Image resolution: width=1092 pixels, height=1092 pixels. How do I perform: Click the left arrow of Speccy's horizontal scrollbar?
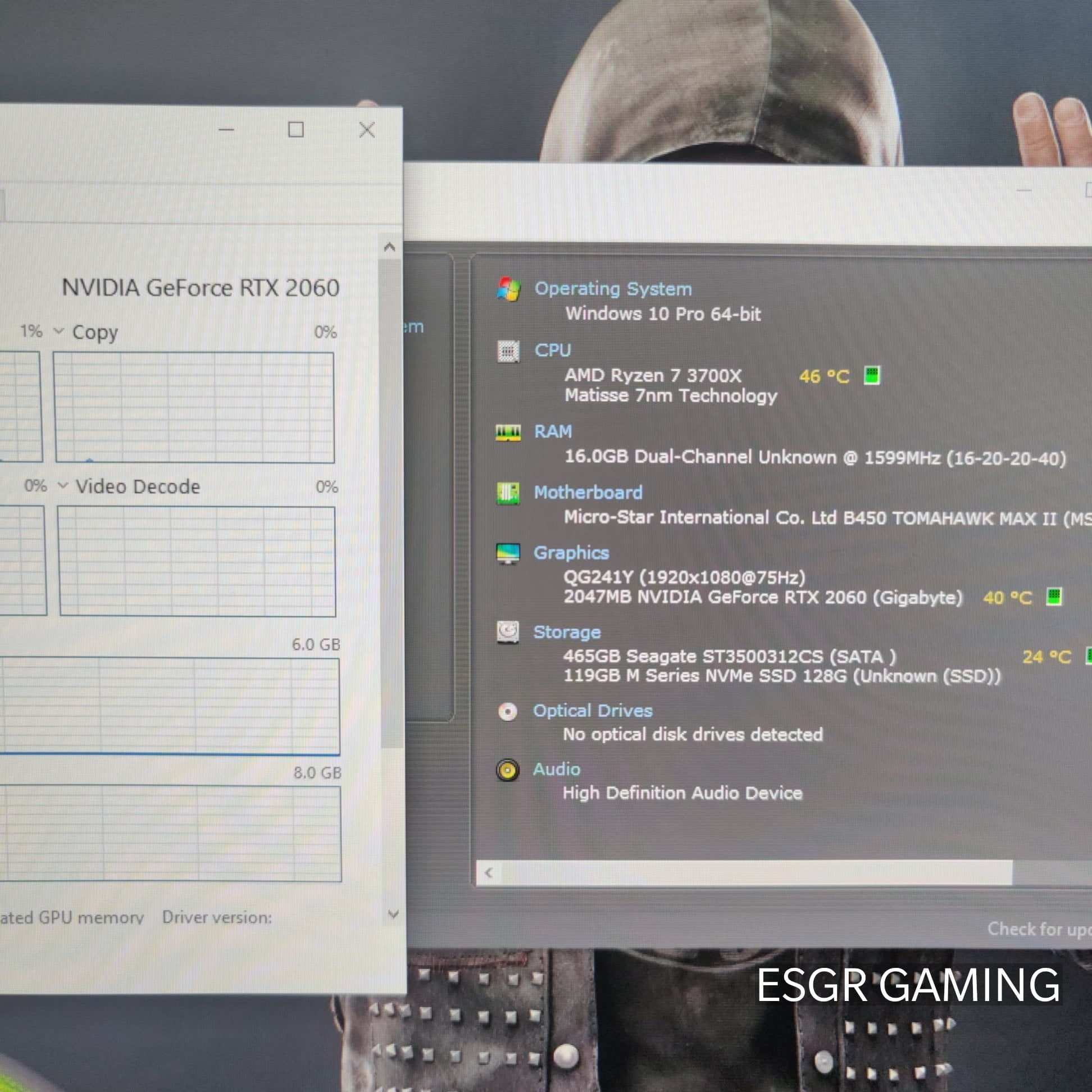[x=489, y=873]
